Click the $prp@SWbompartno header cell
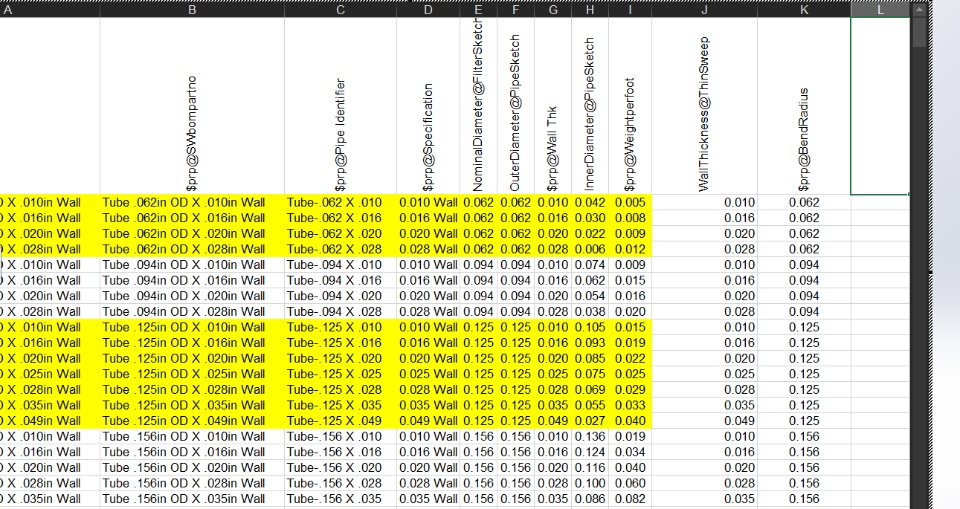The height and width of the screenshot is (509, 960). pos(192,106)
